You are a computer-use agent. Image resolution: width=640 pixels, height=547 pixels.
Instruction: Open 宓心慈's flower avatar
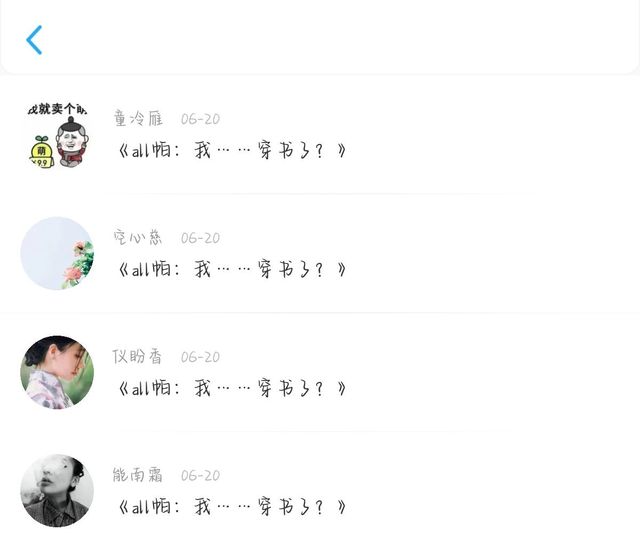(x=57, y=253)
